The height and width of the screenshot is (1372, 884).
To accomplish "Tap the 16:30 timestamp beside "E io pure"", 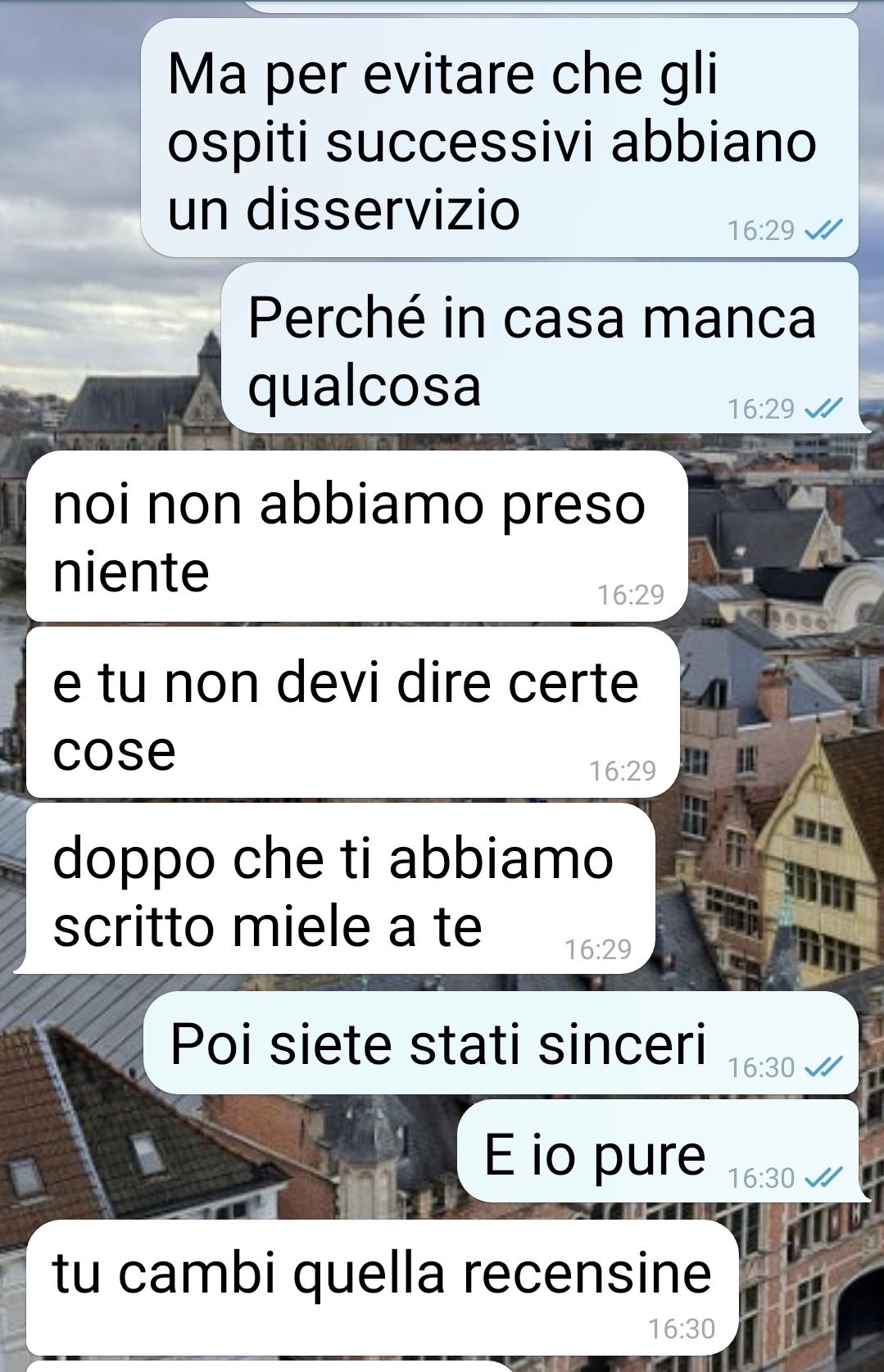I will (x=761, y=1178).
